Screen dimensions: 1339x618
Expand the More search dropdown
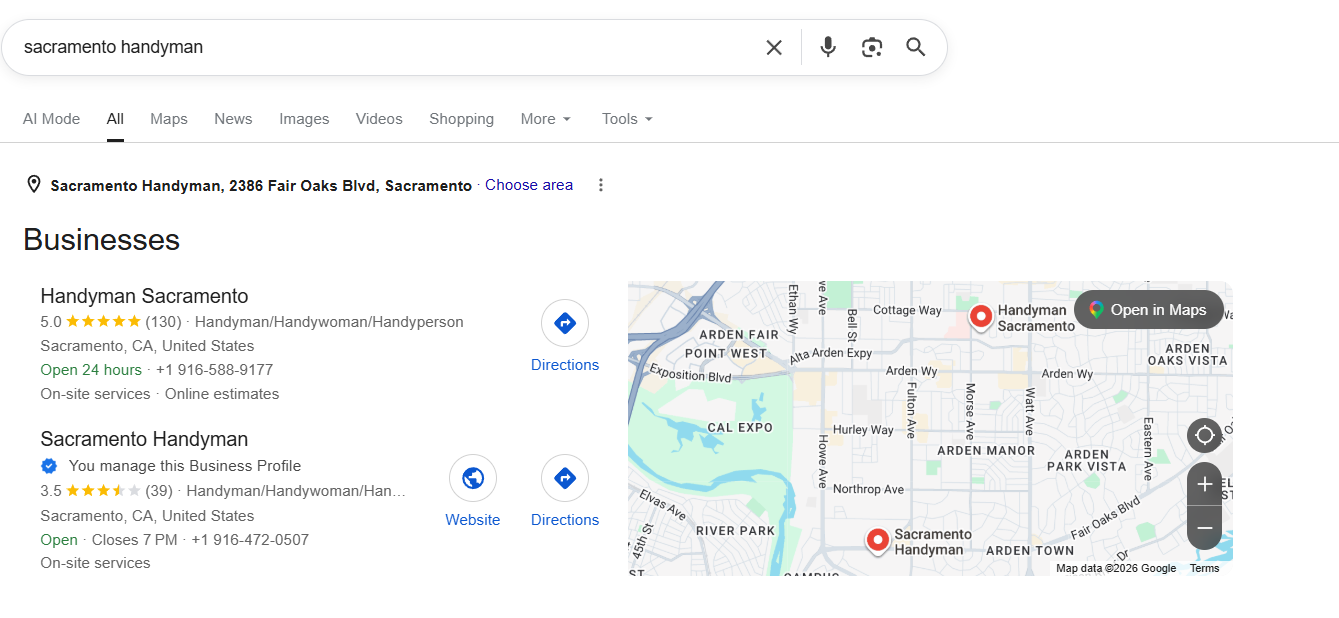click(x=546, y=119)
